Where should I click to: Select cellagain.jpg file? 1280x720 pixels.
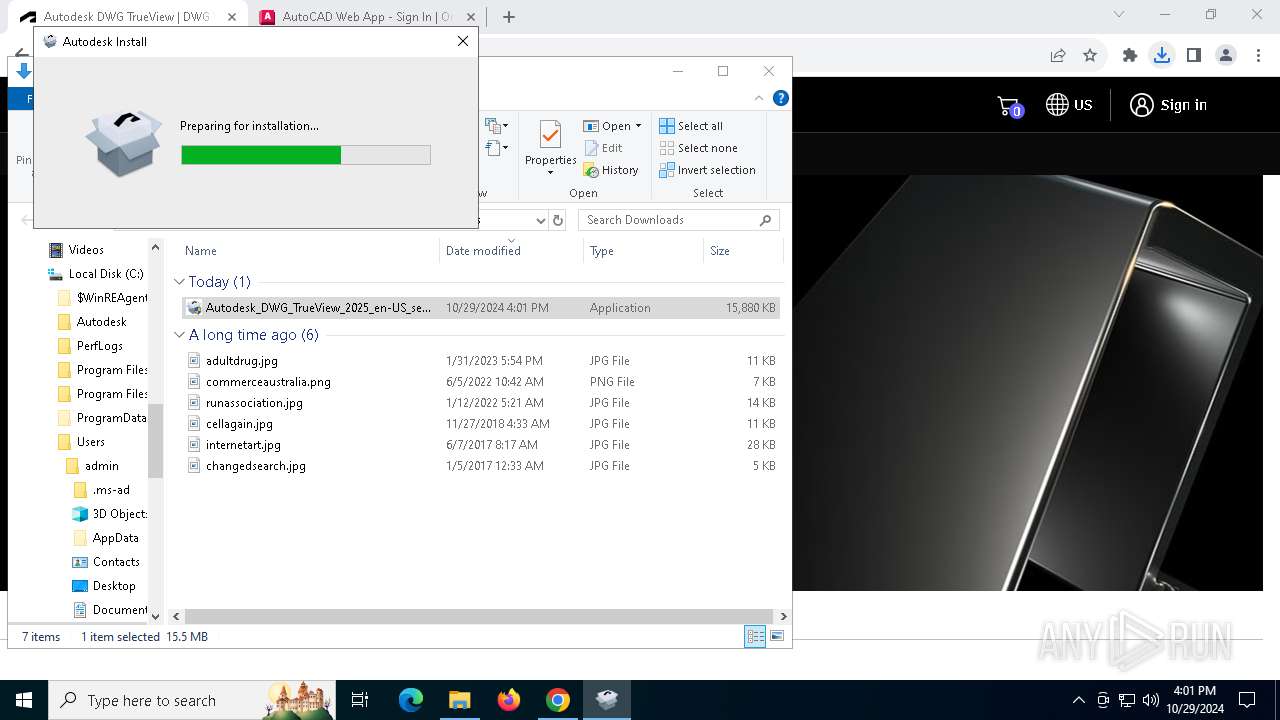coord(239,424)
